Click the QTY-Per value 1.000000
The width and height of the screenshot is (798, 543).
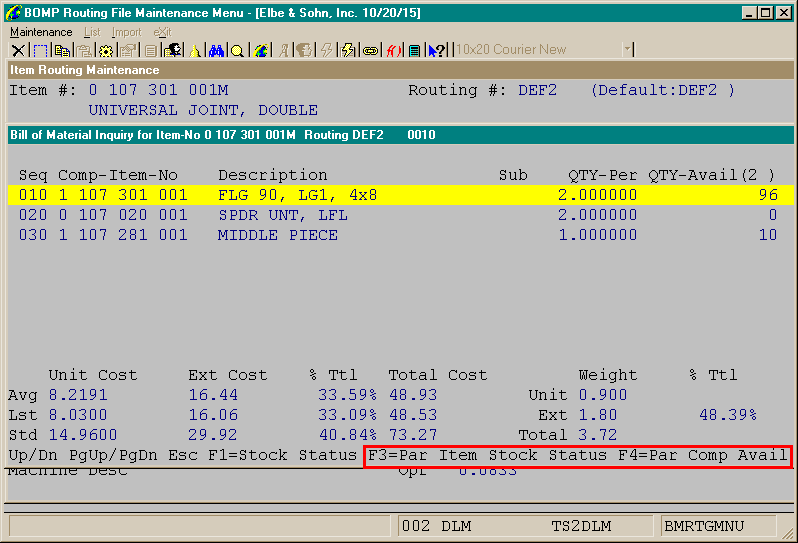[597, 235]
